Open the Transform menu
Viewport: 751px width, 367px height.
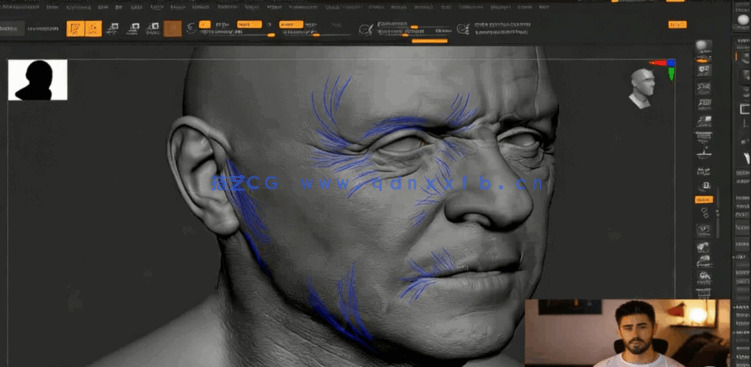470,7
